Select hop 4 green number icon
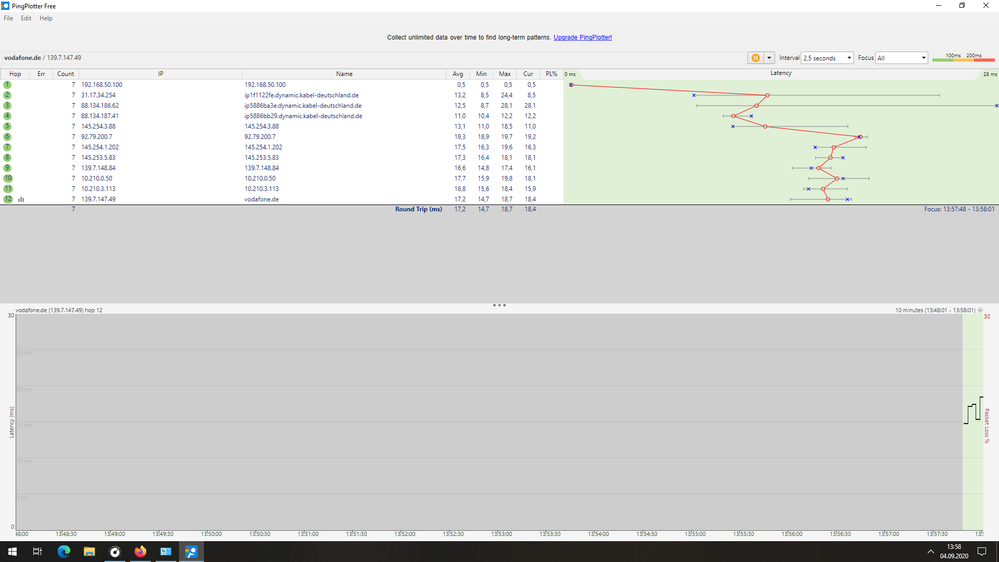 pos(8,116)
